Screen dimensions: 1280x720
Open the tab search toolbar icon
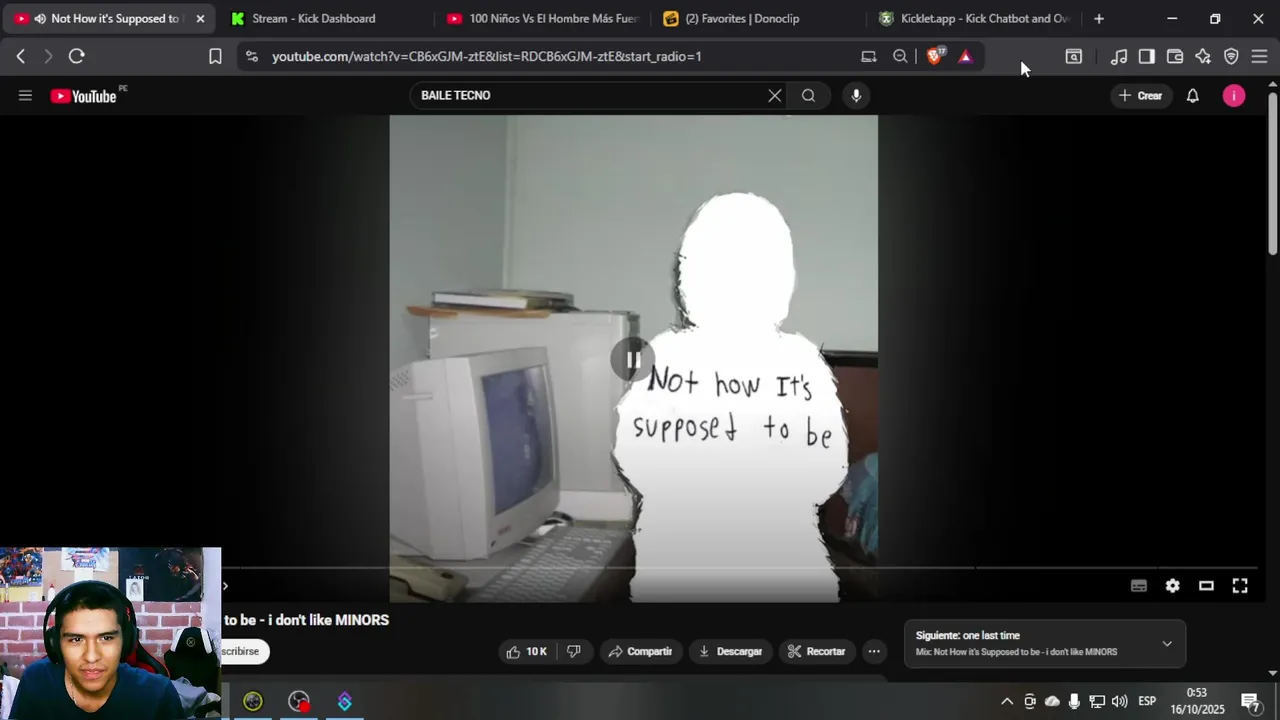[x=1073, y=57]
